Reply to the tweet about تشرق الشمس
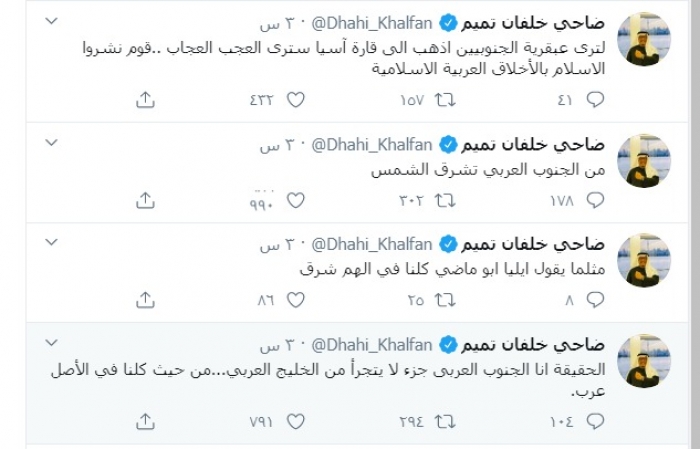 click(596, 200)
